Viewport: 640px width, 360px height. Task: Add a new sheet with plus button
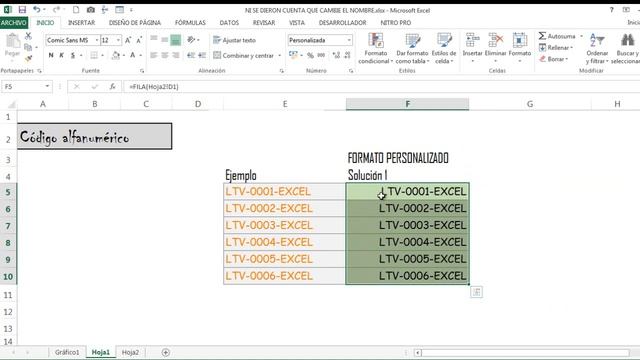tap(166, 352)
